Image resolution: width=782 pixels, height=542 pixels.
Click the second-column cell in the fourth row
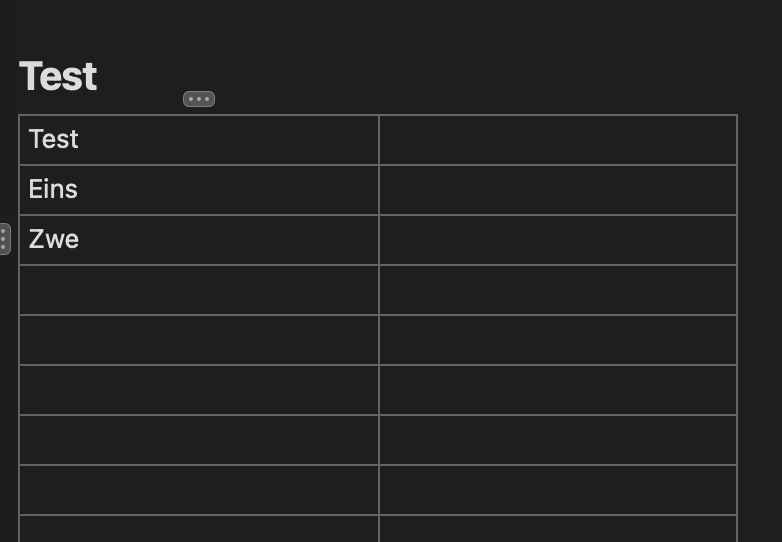(558, 290)
